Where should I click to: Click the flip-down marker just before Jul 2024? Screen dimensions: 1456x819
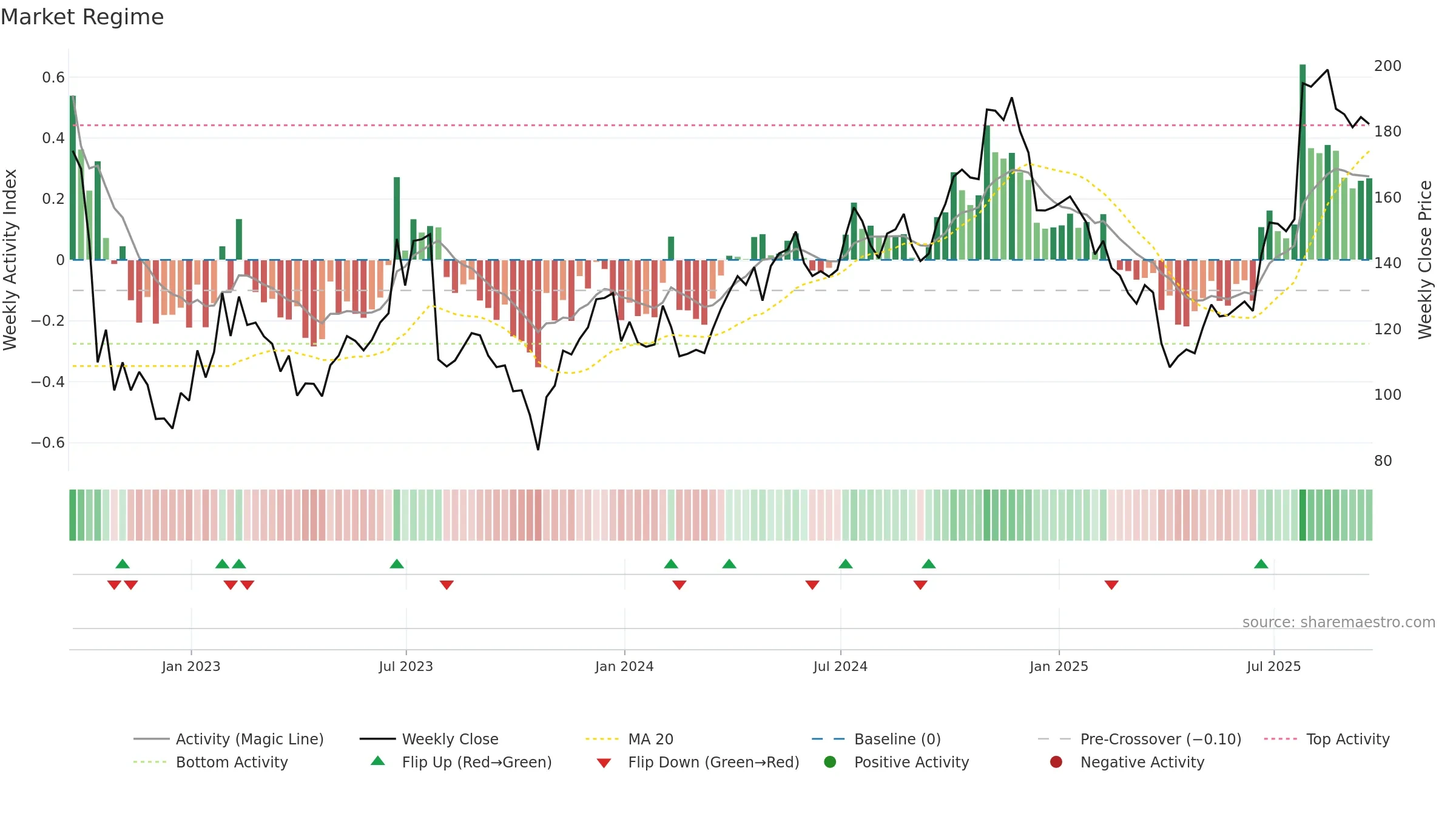coord(812,585)
